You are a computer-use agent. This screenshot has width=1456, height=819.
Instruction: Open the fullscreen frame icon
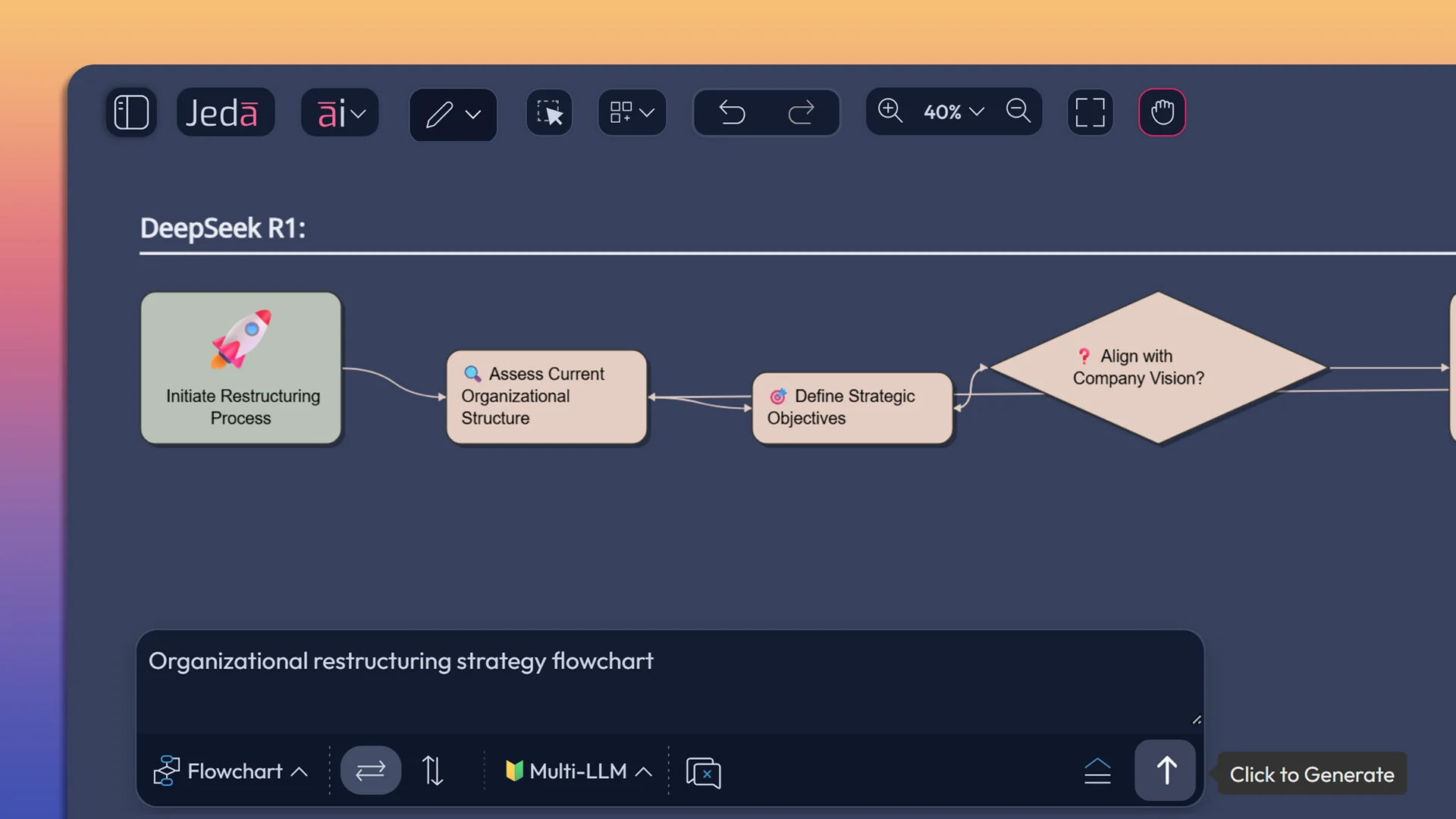tap(1090, 111)
